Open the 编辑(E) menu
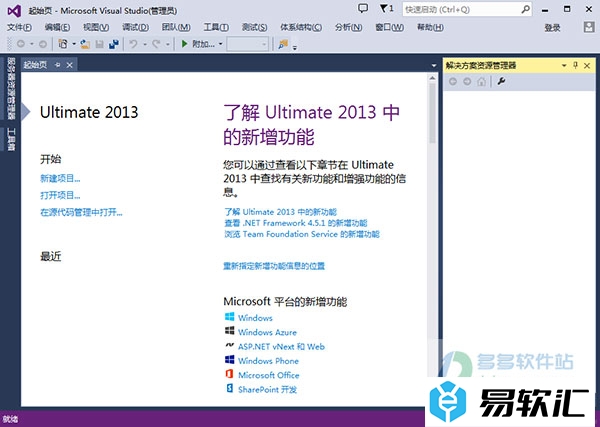 pyautogui.click(x=57, y=27)
